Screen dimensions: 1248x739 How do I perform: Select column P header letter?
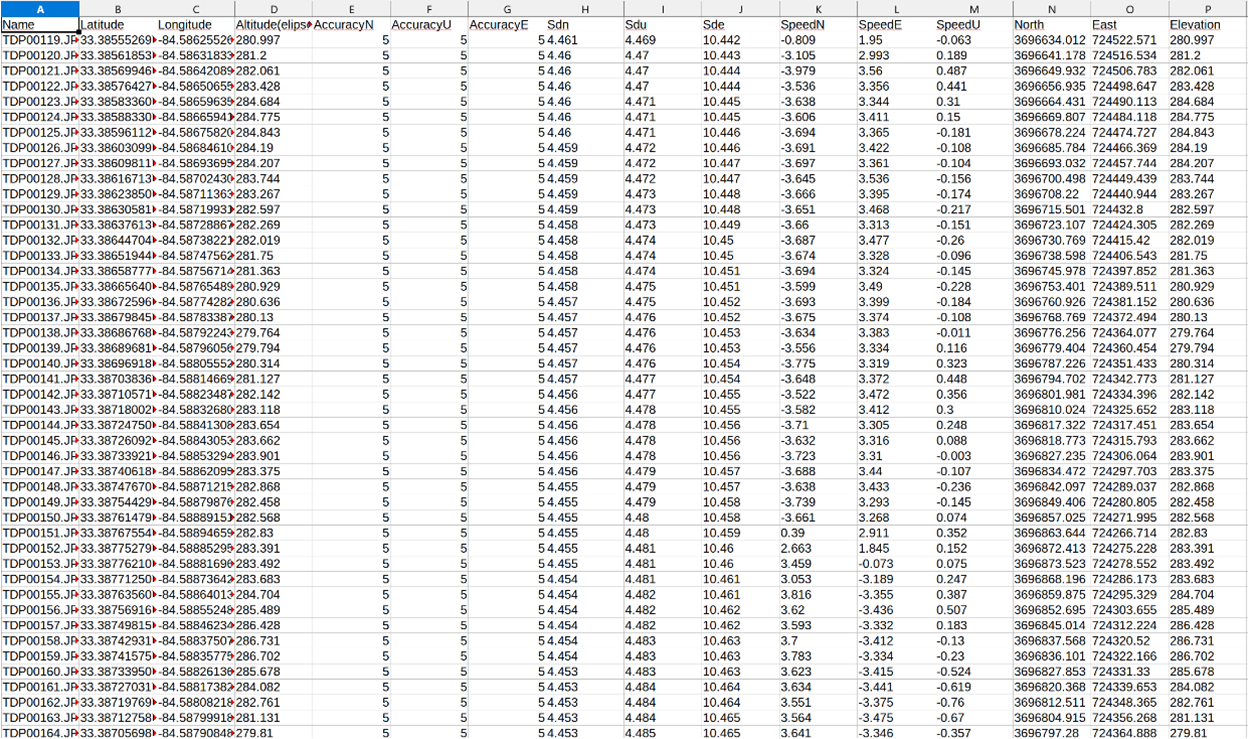[1207, 9]
